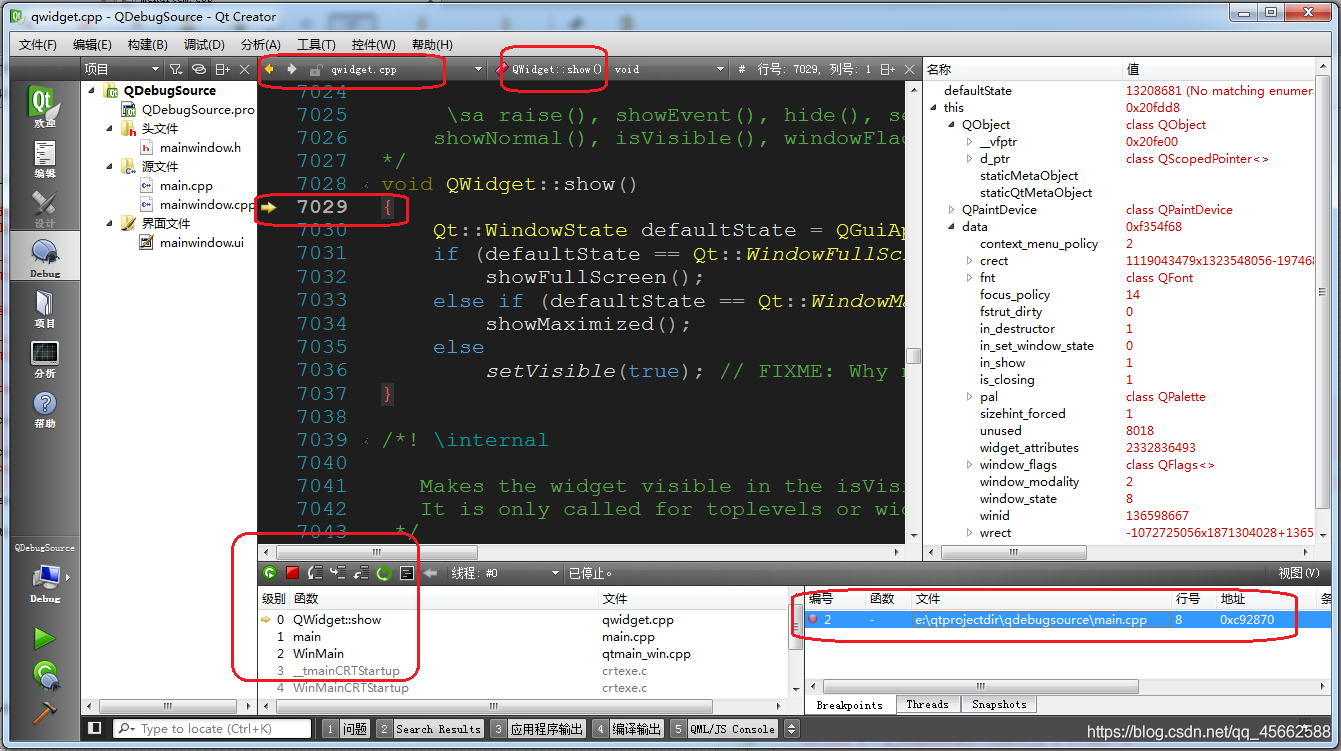The width and height of the screenshot is (1341, 751).
Task: Stop the debugger with red square
Action: tap(292, 573)
